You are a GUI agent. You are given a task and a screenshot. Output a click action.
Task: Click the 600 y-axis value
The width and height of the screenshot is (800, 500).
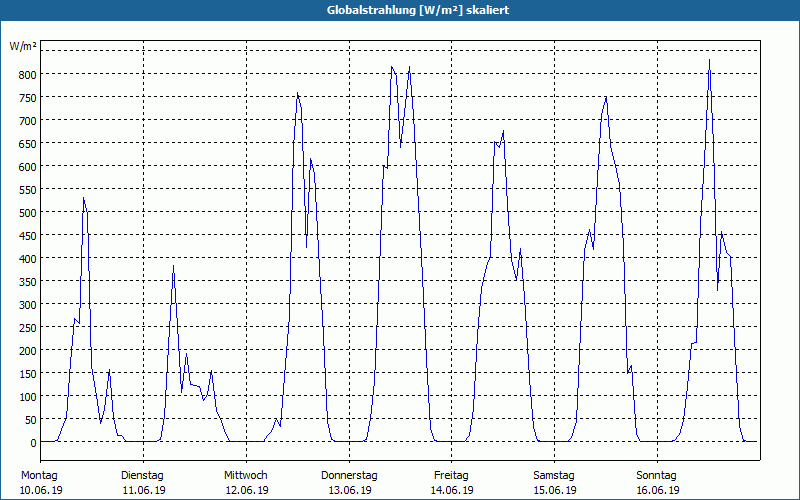point(27,167)
